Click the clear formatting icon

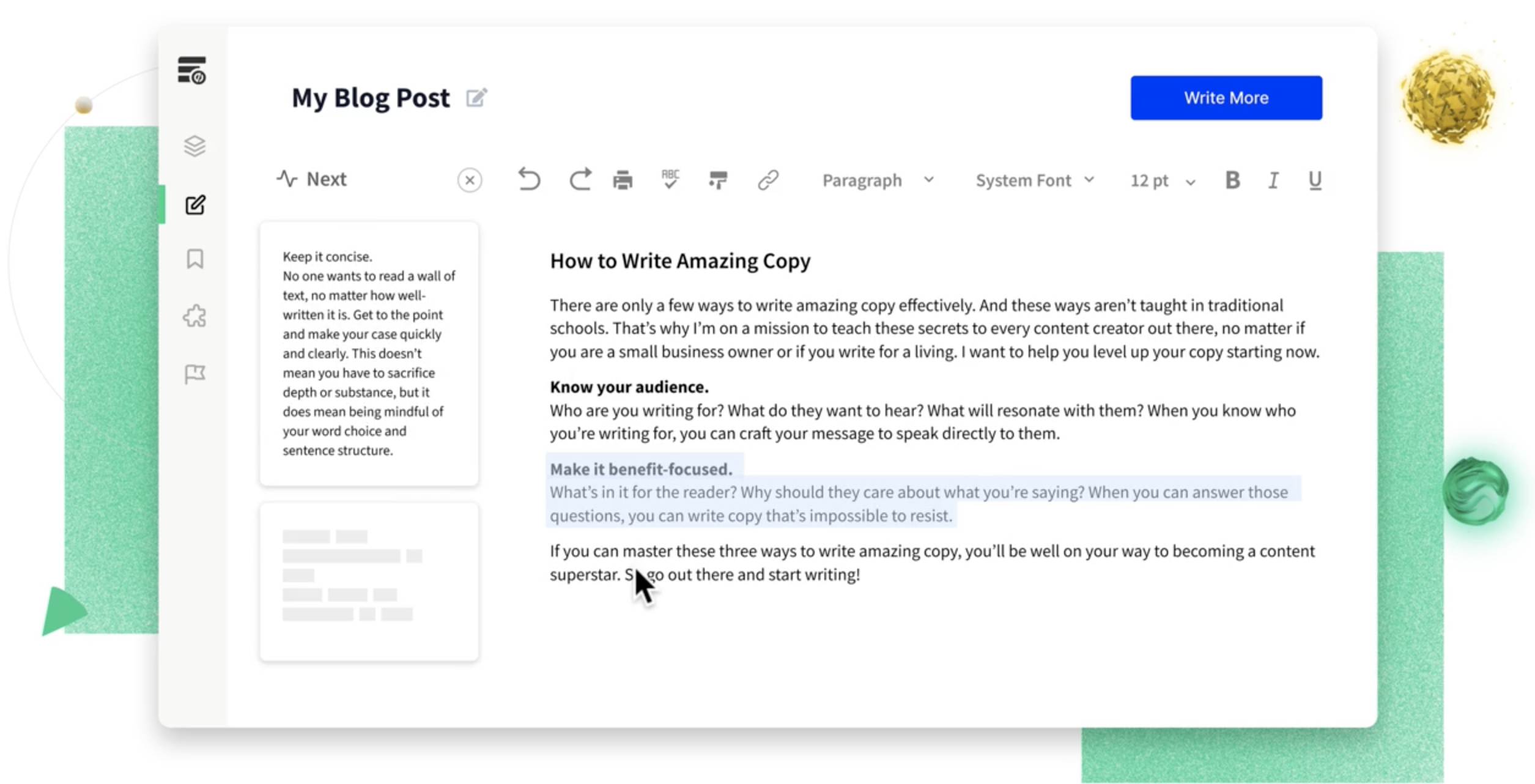coord(718,179)
